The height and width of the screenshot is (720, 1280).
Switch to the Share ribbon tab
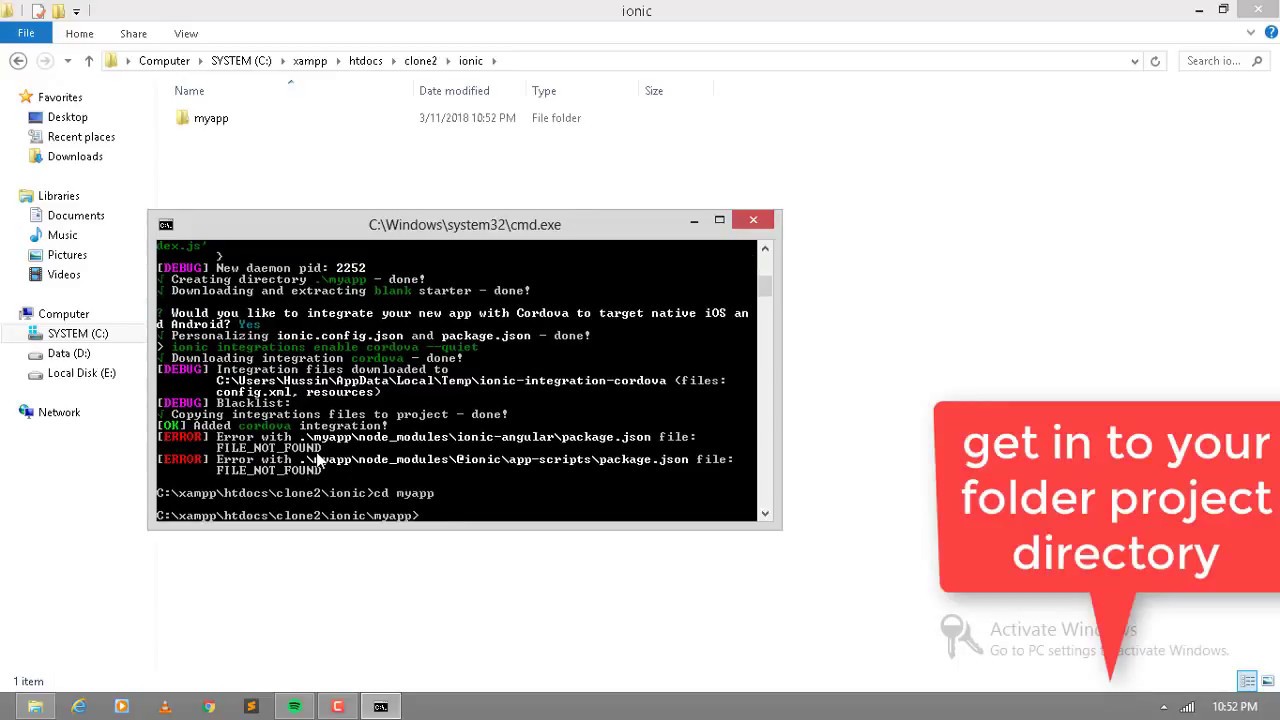(133, 33)
